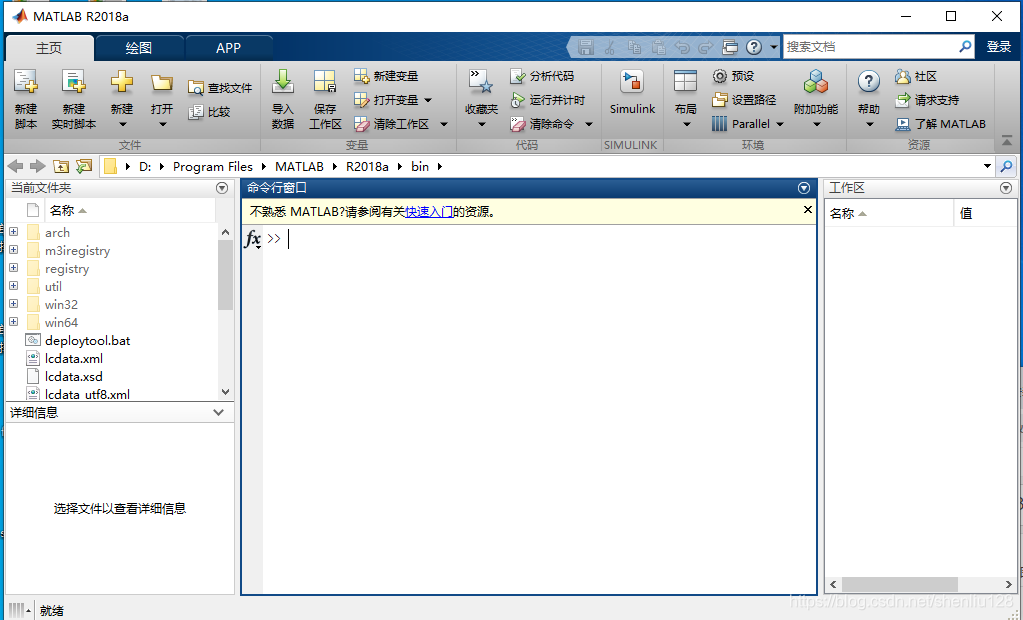1023x620 pixels.
Task: Click 清除命令 (Clear Commands)
Action: (x=542, y=124)
